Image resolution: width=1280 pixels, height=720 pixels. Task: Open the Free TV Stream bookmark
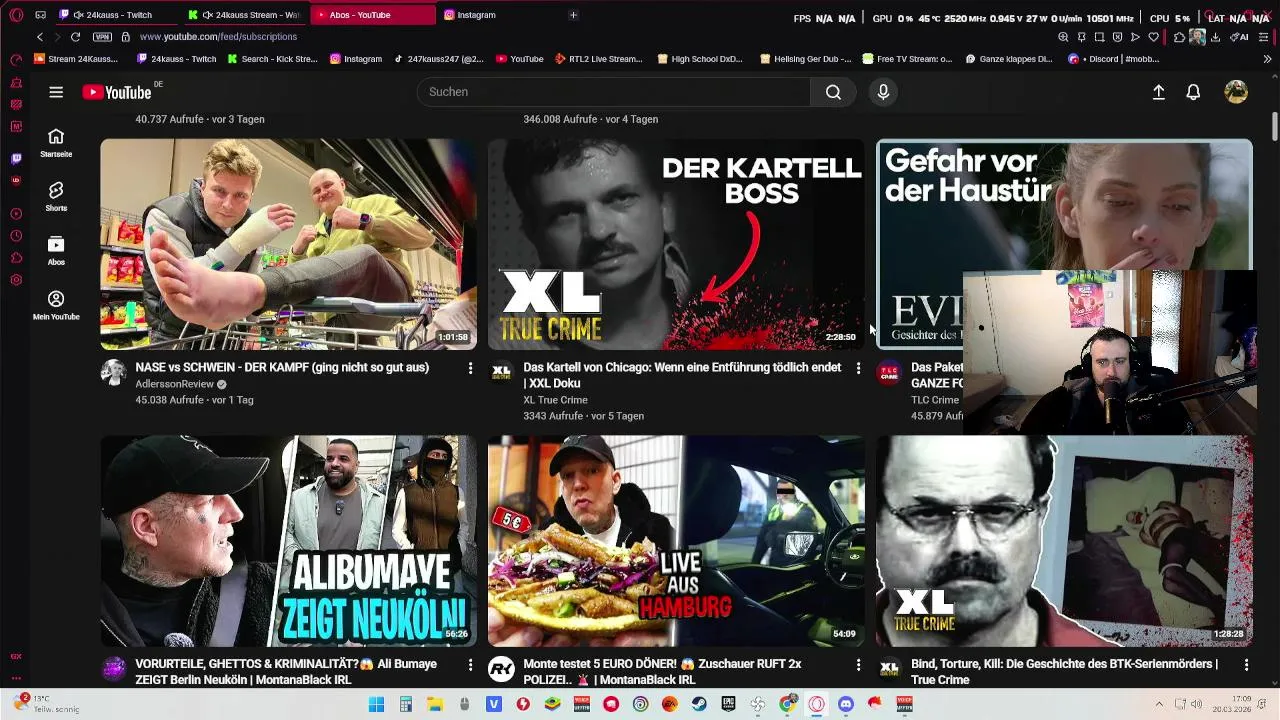pos(907,59)
